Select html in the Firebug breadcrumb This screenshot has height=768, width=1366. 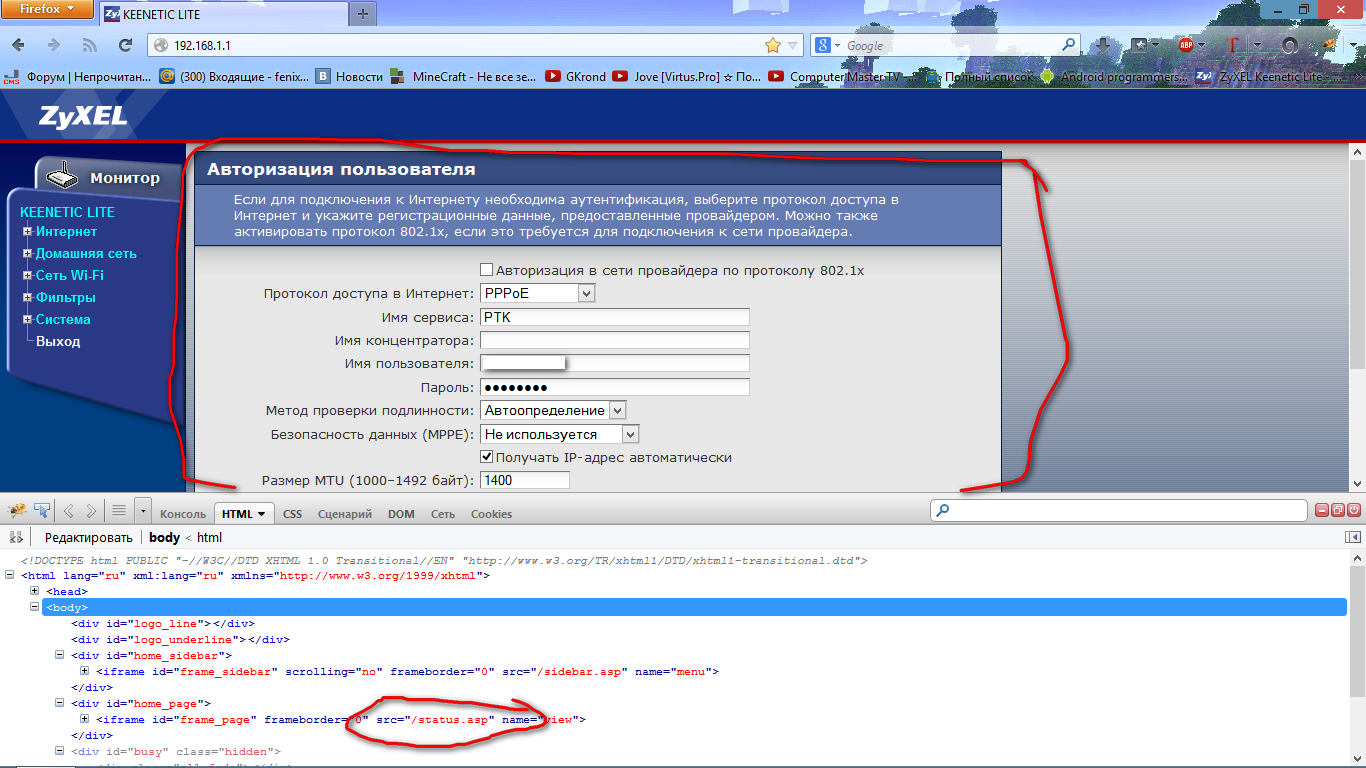click(210, 538)
